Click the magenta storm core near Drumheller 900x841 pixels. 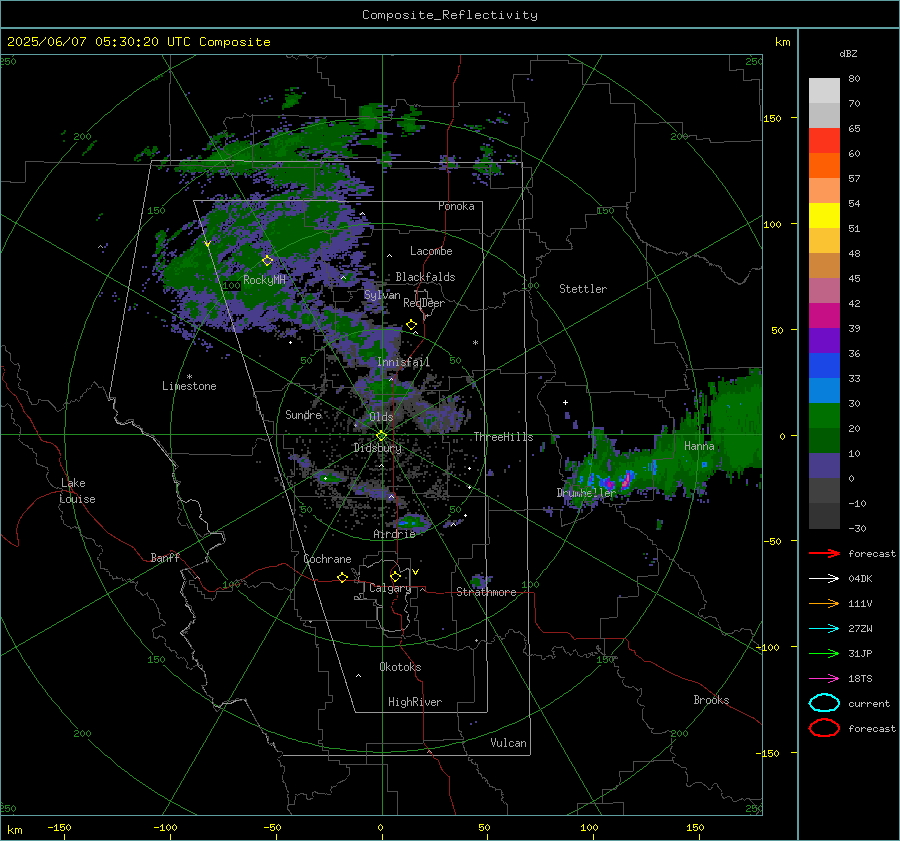627,479
